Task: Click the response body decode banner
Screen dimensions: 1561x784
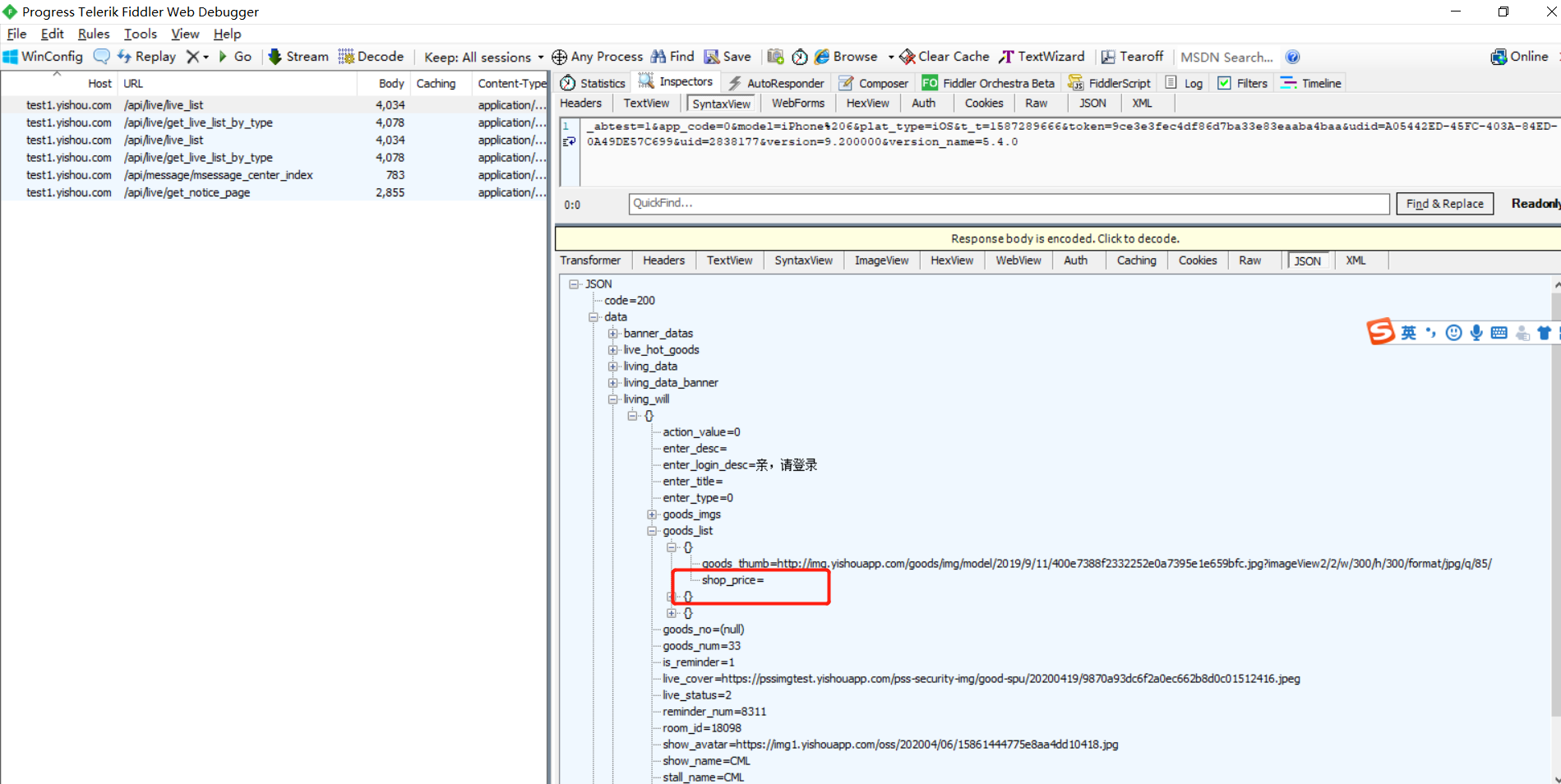Action: point(1059,238)
